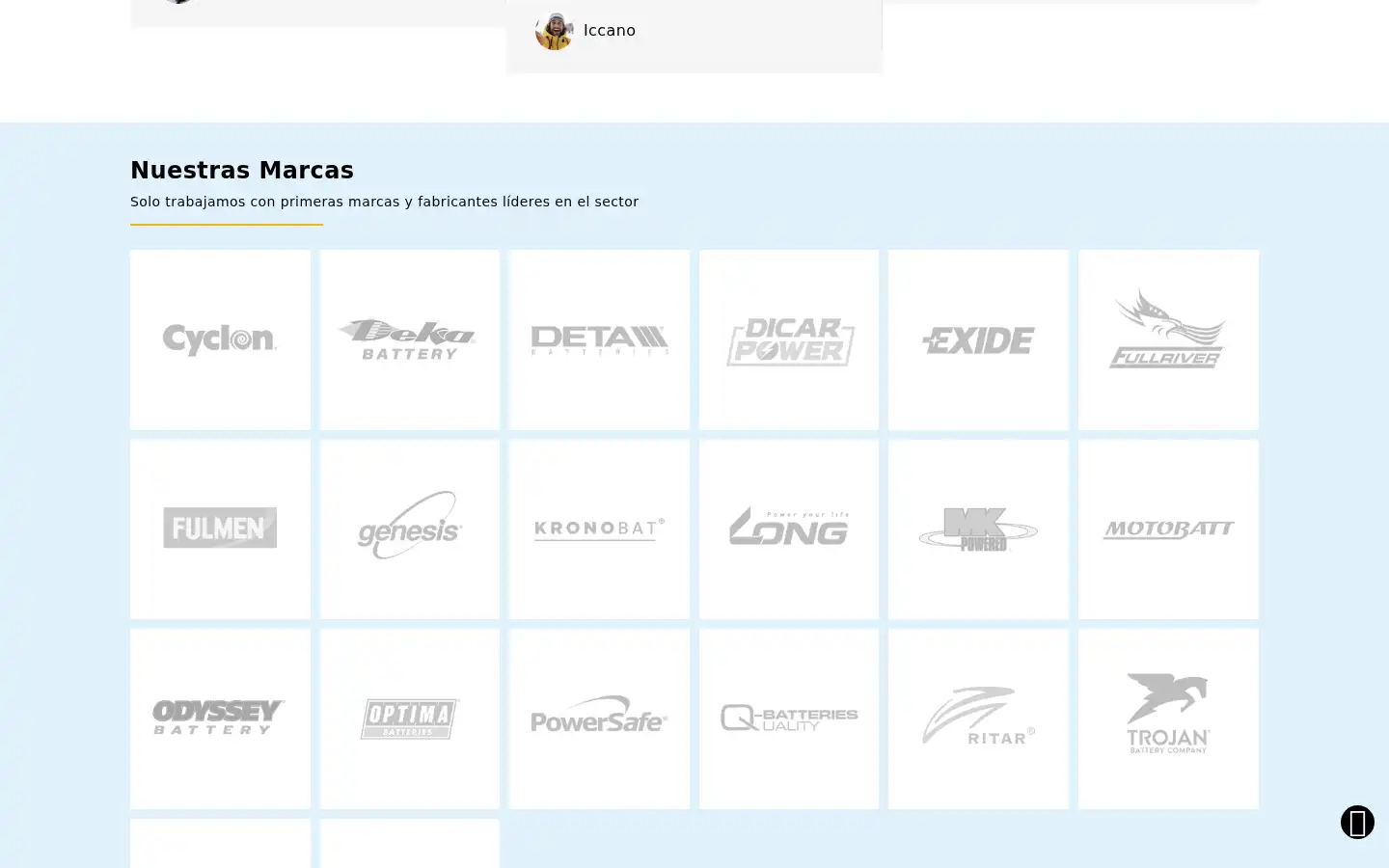Select the Trojan Battery Company logo
The image size is (1389, 868).
point(1168,719)
